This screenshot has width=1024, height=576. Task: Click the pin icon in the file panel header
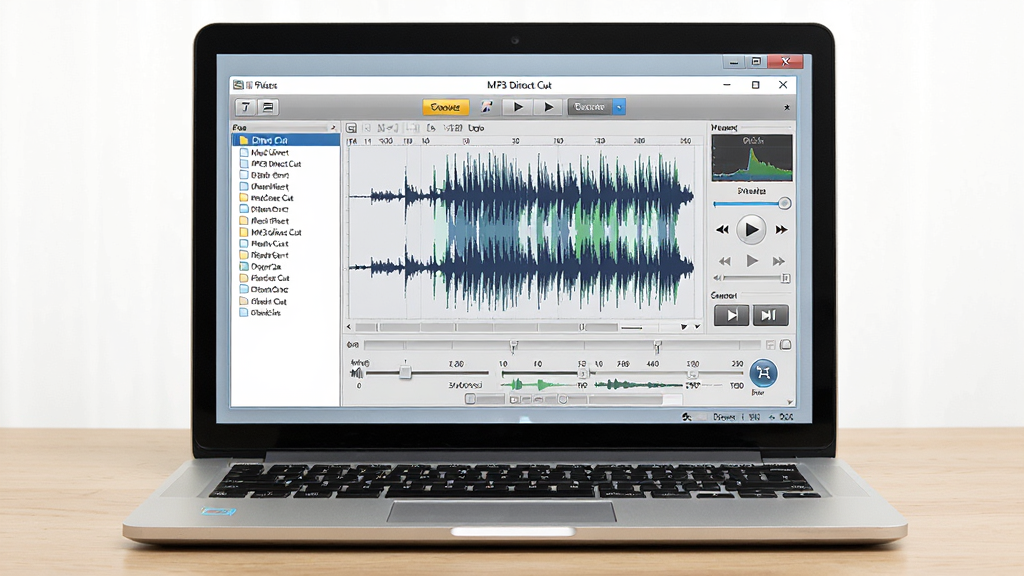333,127
